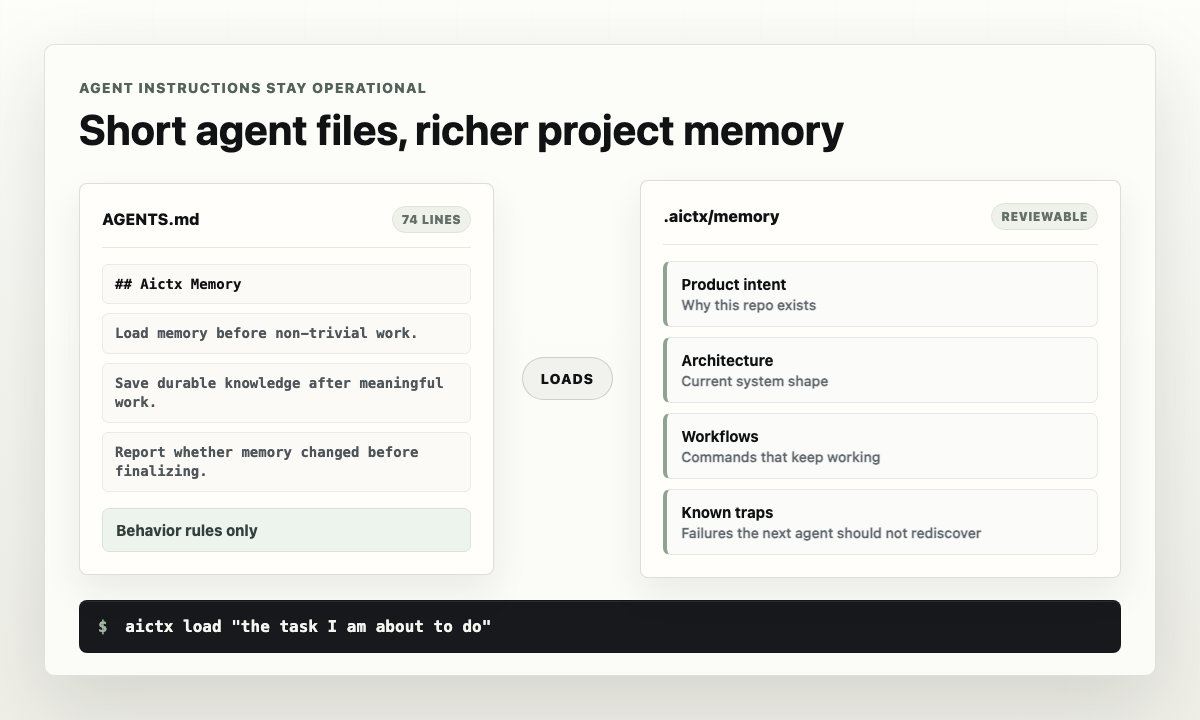Viewport: 1200px width, 720px height.
Task: Select 'Load memory before non-trivial work.' line
Action: [286, 333]
